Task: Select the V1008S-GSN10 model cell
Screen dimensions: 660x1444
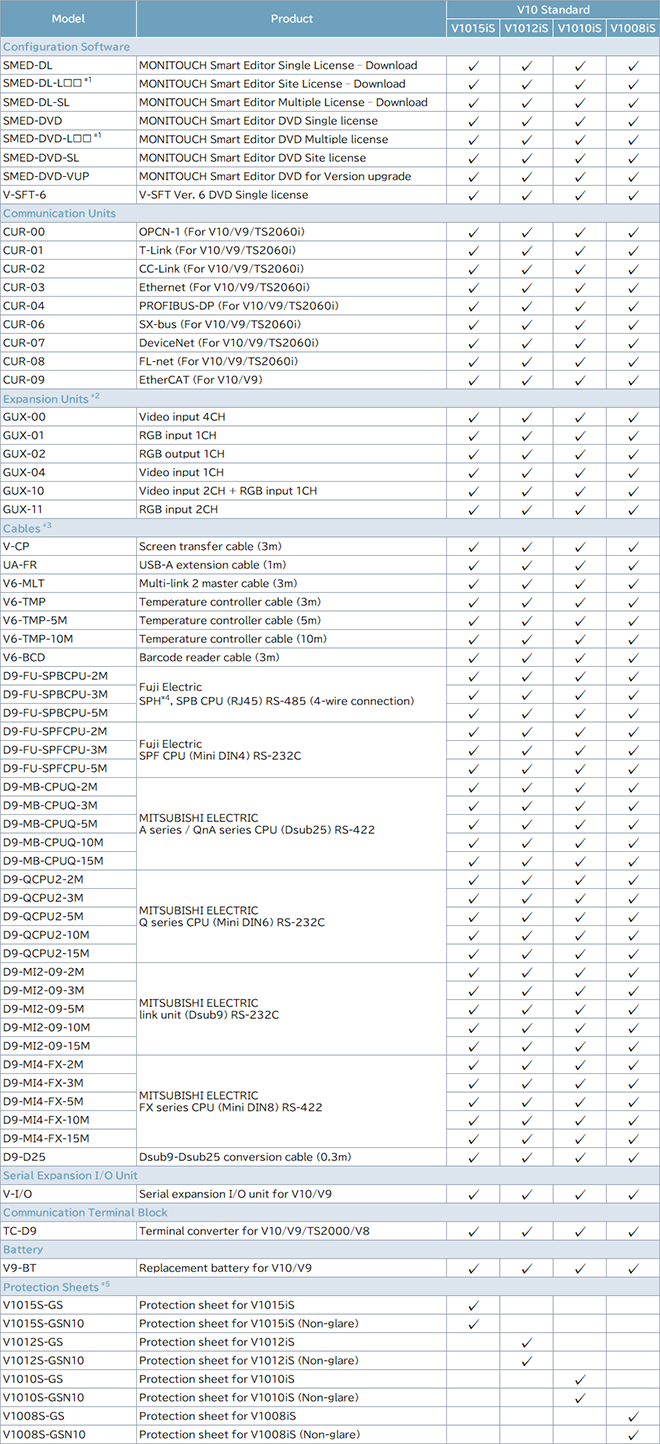Action: coord(68,1434)
